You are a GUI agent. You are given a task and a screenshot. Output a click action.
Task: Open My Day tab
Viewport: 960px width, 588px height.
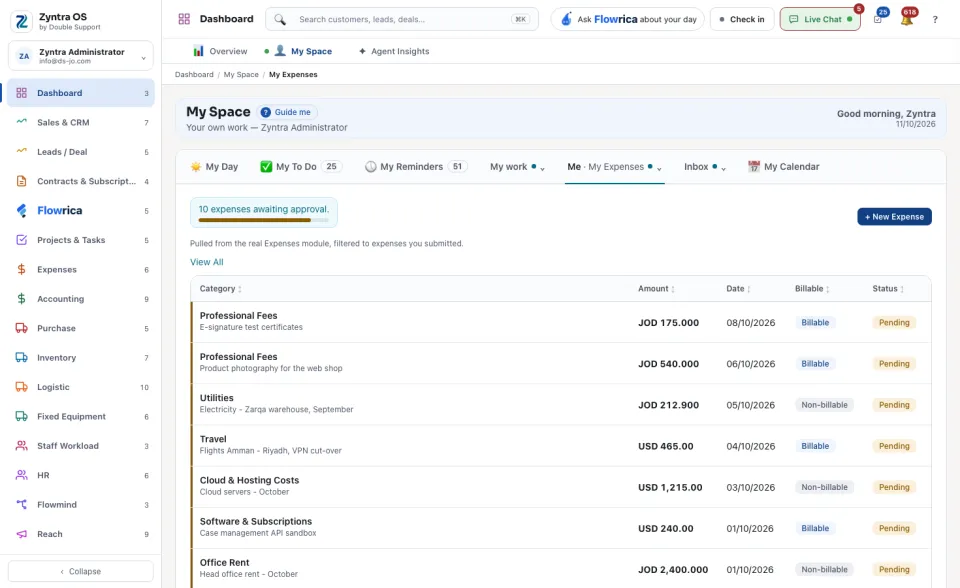[214, 167]
